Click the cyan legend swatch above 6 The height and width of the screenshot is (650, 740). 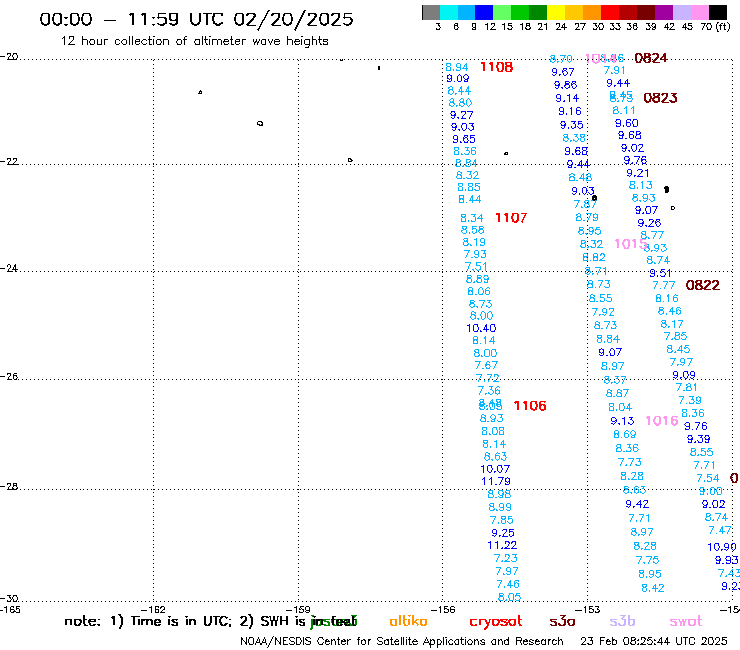pos(448,12)
